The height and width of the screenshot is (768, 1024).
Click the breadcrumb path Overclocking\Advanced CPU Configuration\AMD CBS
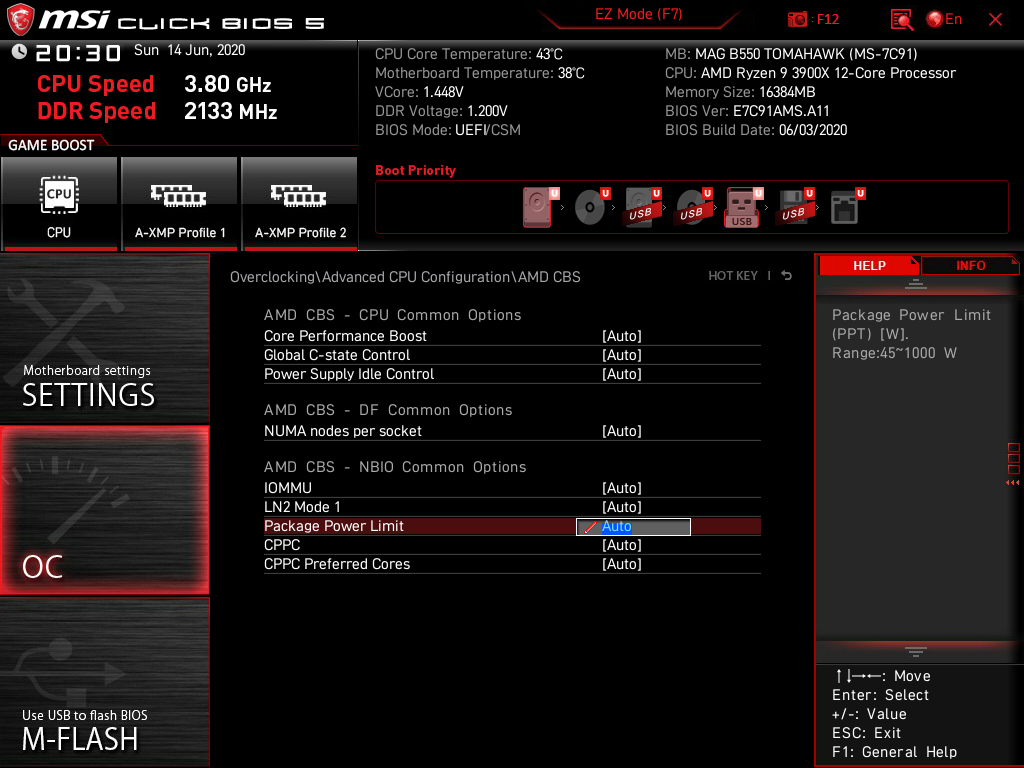click(x=405, y=277)
